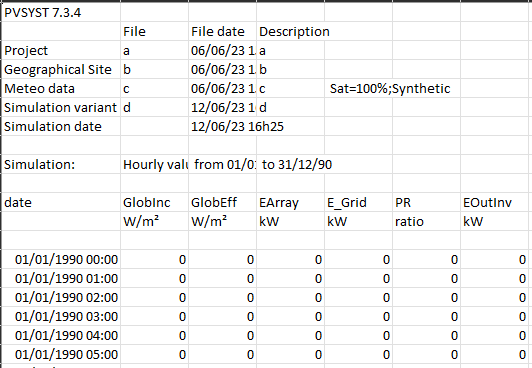Select the Project file cell 'a'
Screen dimensions: 532x368
(x=154, y=51)
